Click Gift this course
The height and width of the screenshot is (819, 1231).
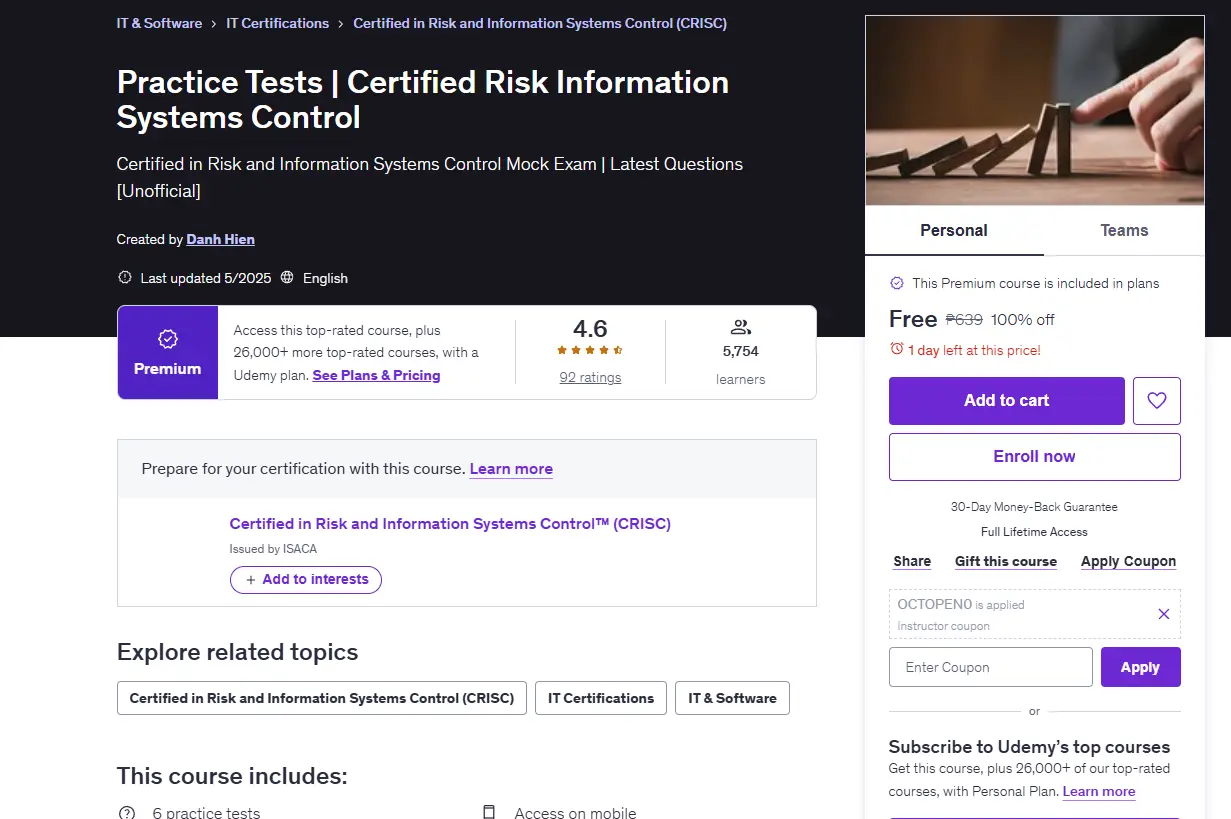(x=1006, y=562)
